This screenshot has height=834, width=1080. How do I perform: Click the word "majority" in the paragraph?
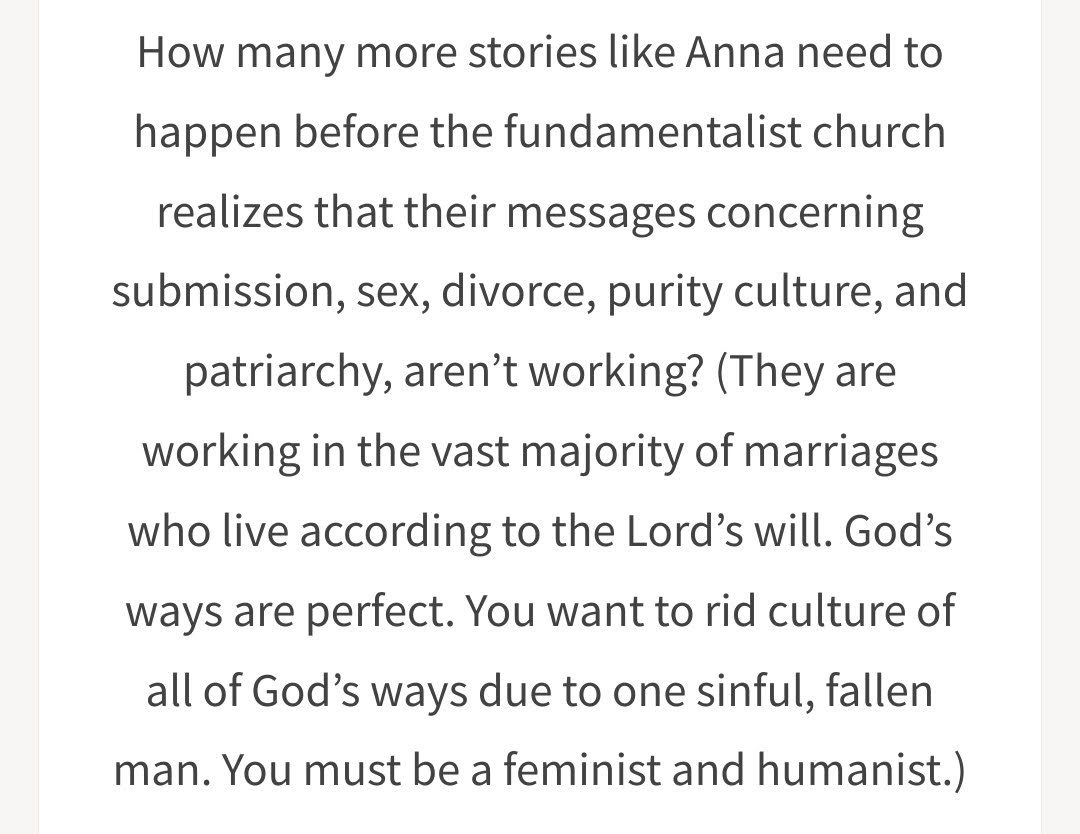point(606,451)
